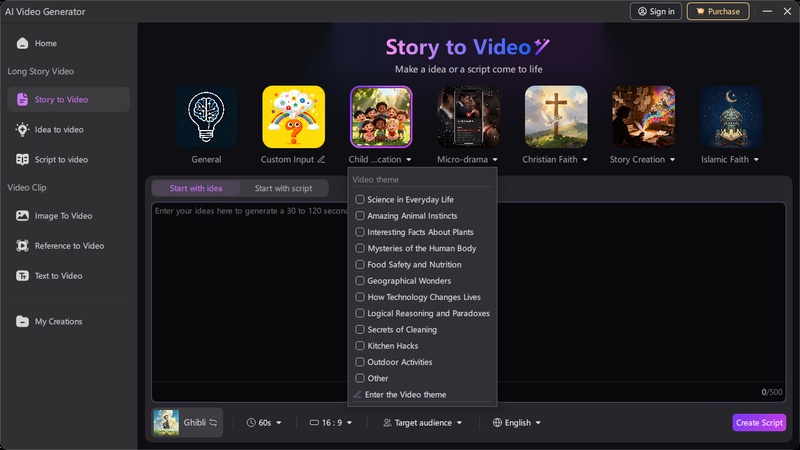This screenshot has height=450, width=800.
Task: Select the Islamic Faith mosque thumbnail
Action: (731, 117)
